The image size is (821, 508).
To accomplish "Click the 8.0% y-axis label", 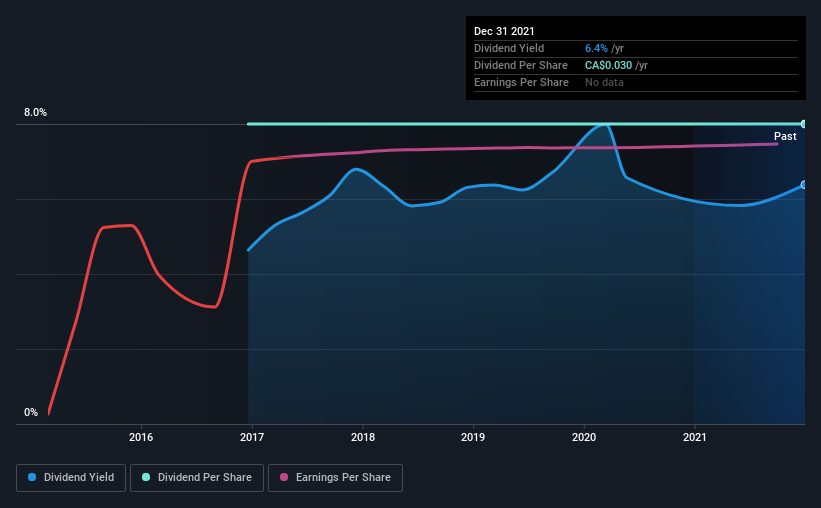I will 35,113.
